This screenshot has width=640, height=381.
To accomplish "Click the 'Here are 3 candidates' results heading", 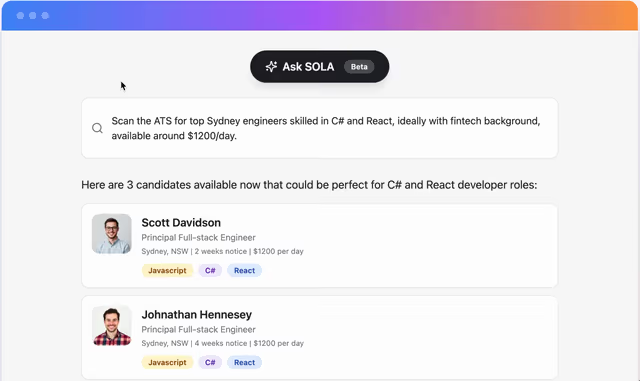I will pyautogui.click(x=309, y=185).
